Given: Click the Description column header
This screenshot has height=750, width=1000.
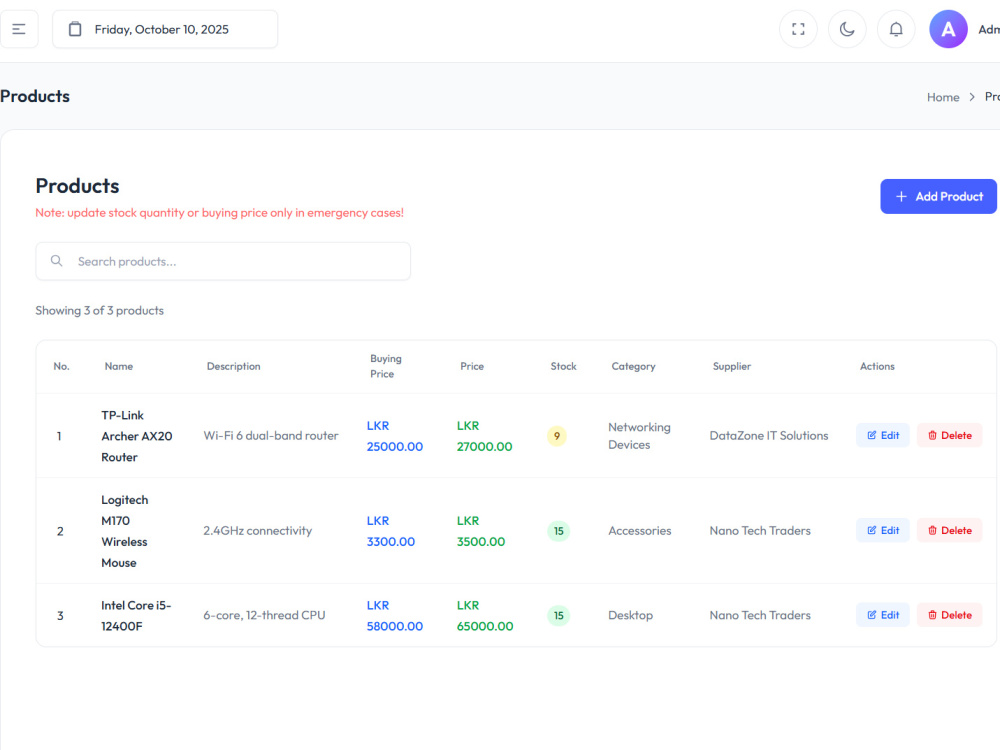Looking at the screenshot, I should [233, 366].
